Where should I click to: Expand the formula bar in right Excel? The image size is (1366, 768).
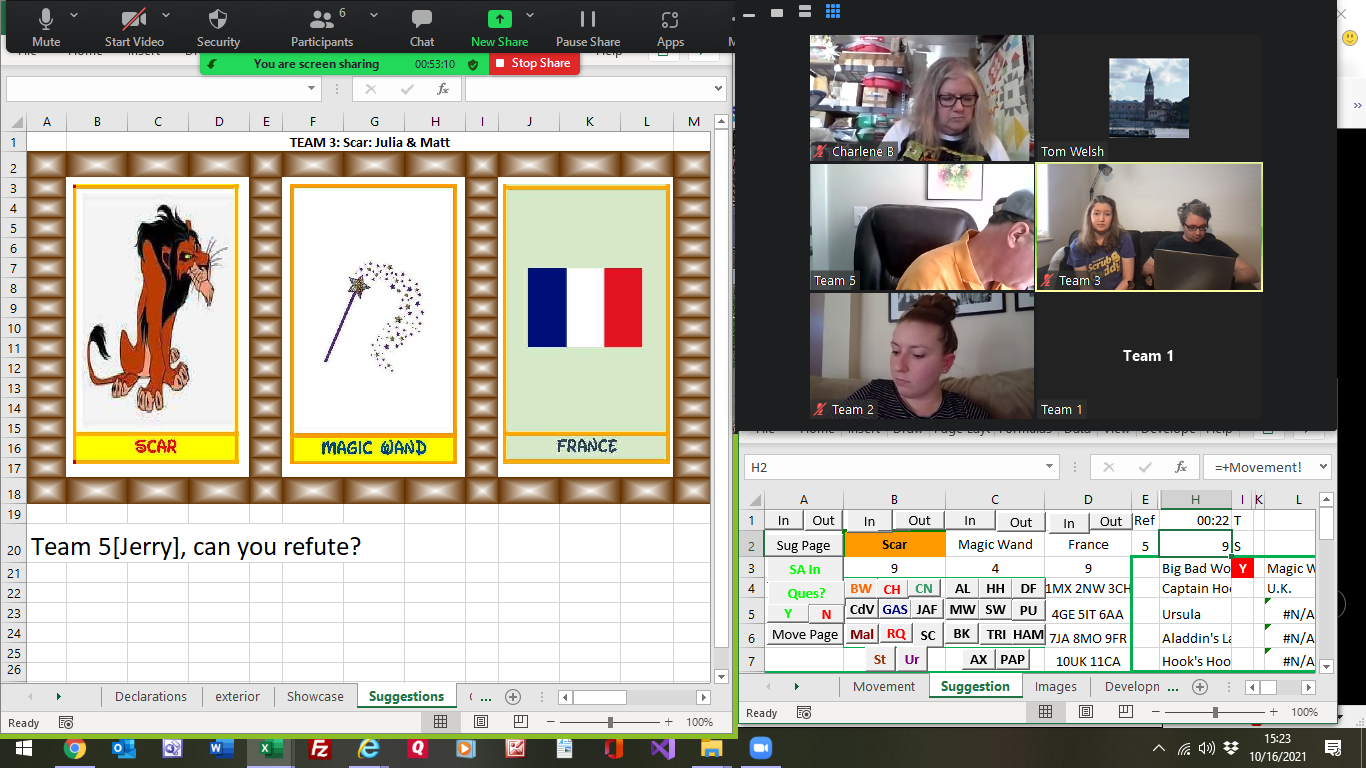(1323, 467)
